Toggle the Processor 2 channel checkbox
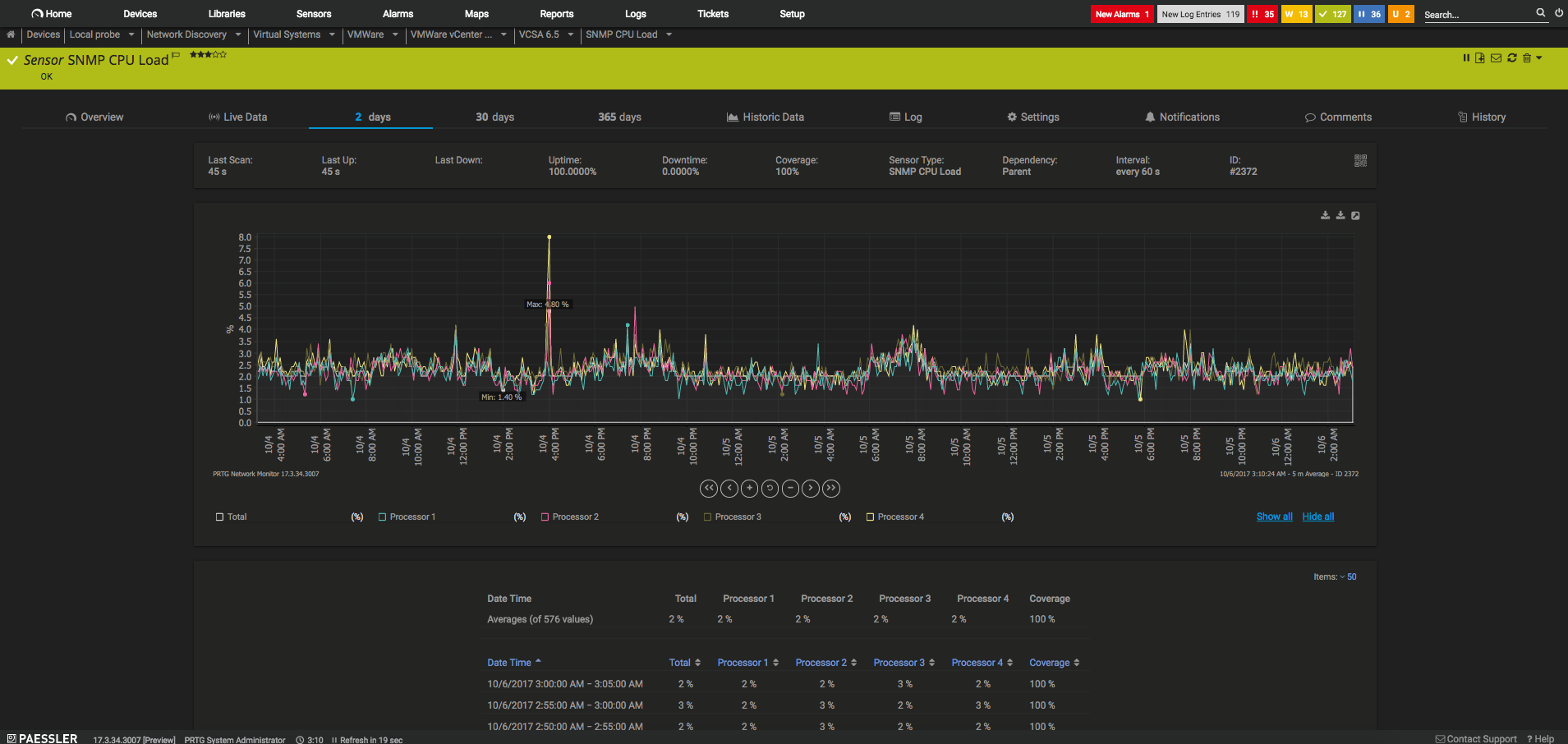Image resolution: width=1568 pixels, height=744 pixels. pyautogui.click(x=545, y=517)
